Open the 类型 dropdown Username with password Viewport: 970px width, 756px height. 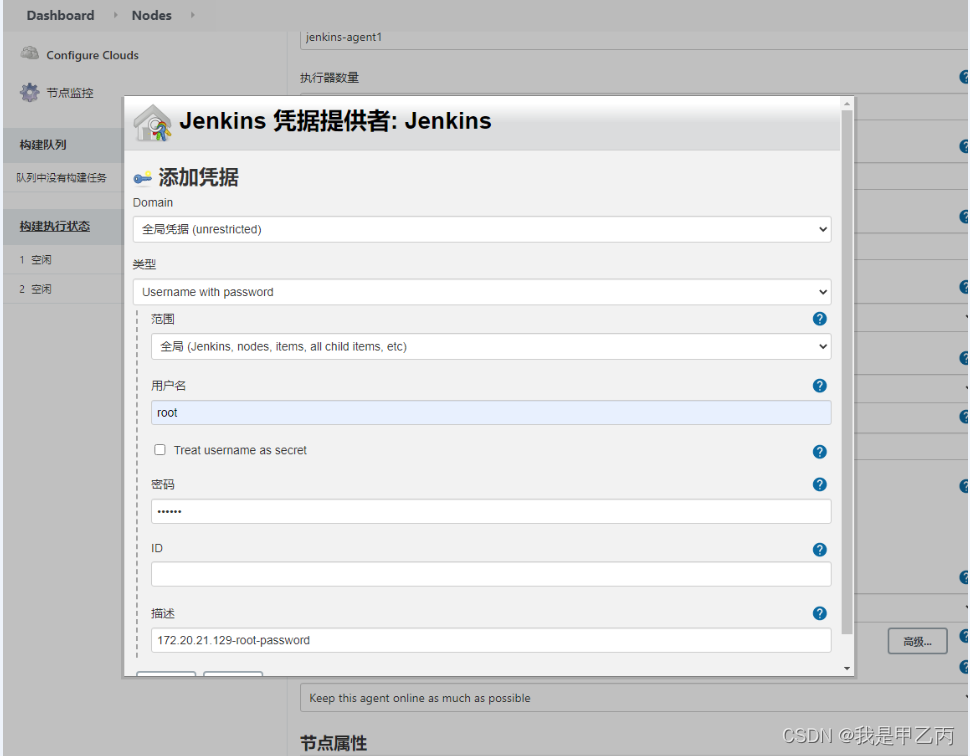pyautogui.click(x=482, y=292)
